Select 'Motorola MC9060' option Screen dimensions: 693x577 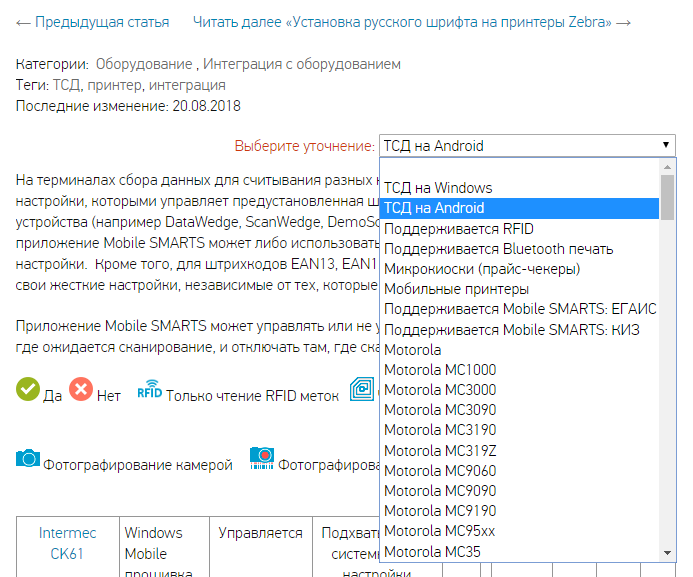tap(519, 471)
